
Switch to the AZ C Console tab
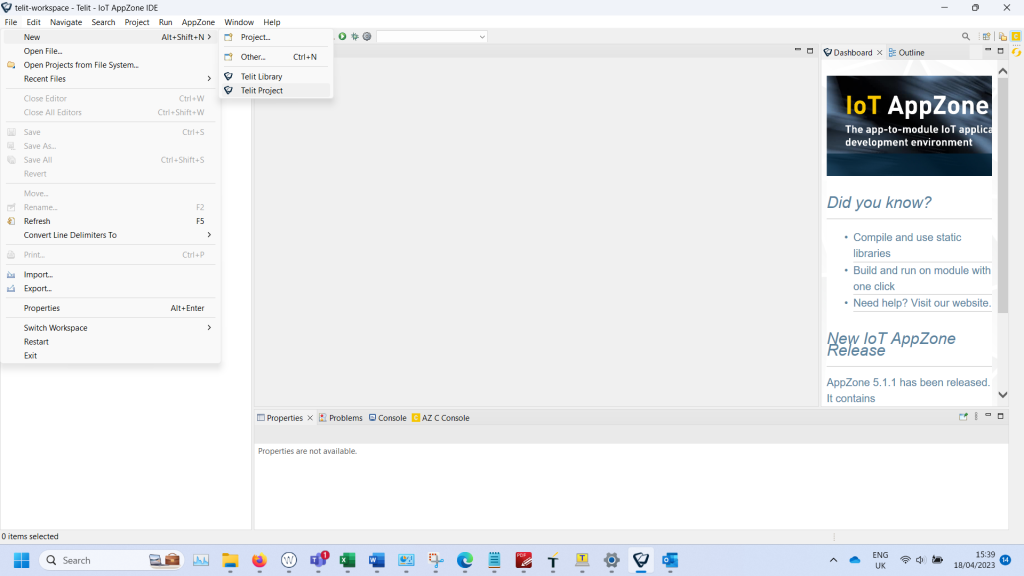tap(441, 418)
